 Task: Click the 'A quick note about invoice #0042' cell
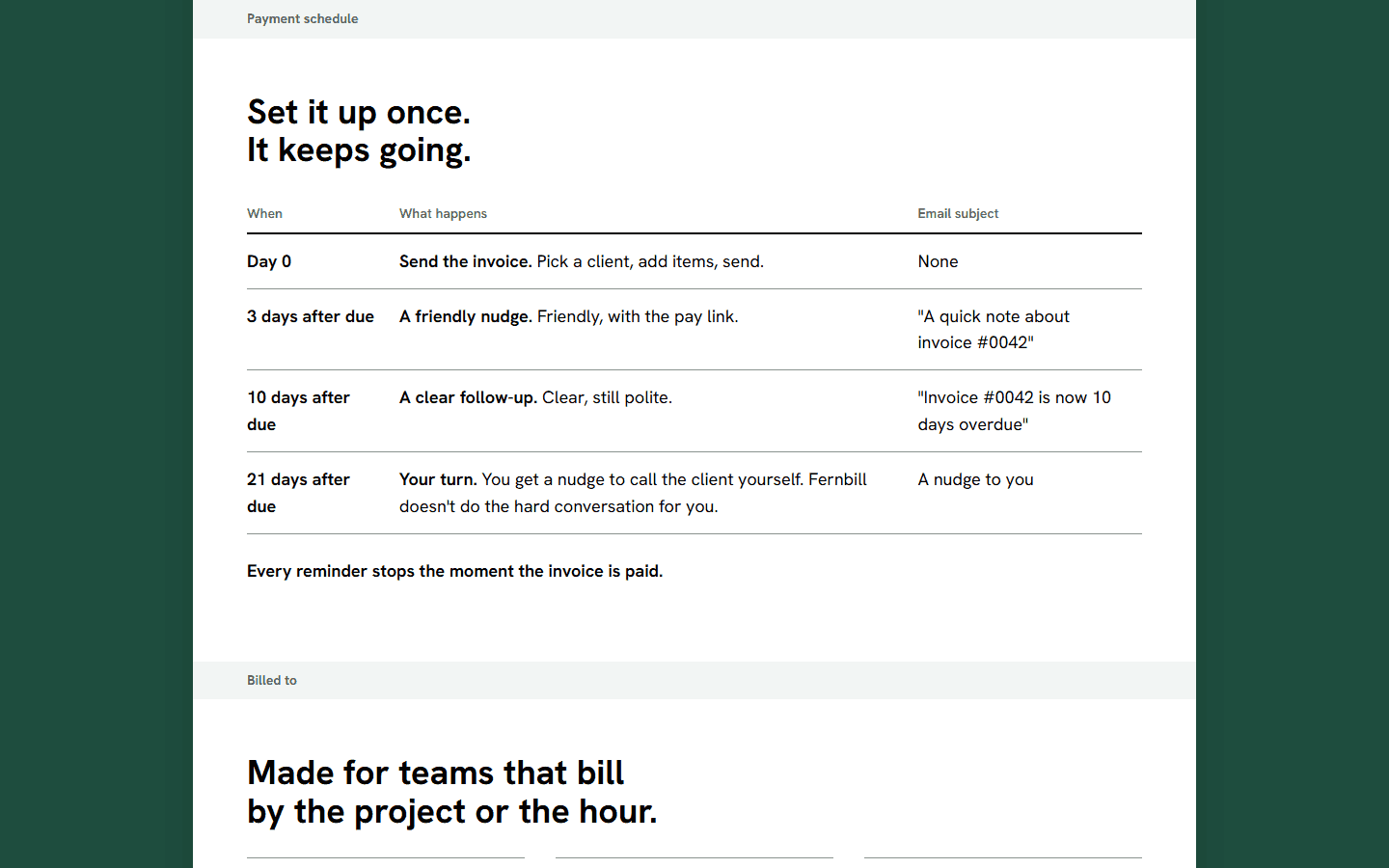994,329
